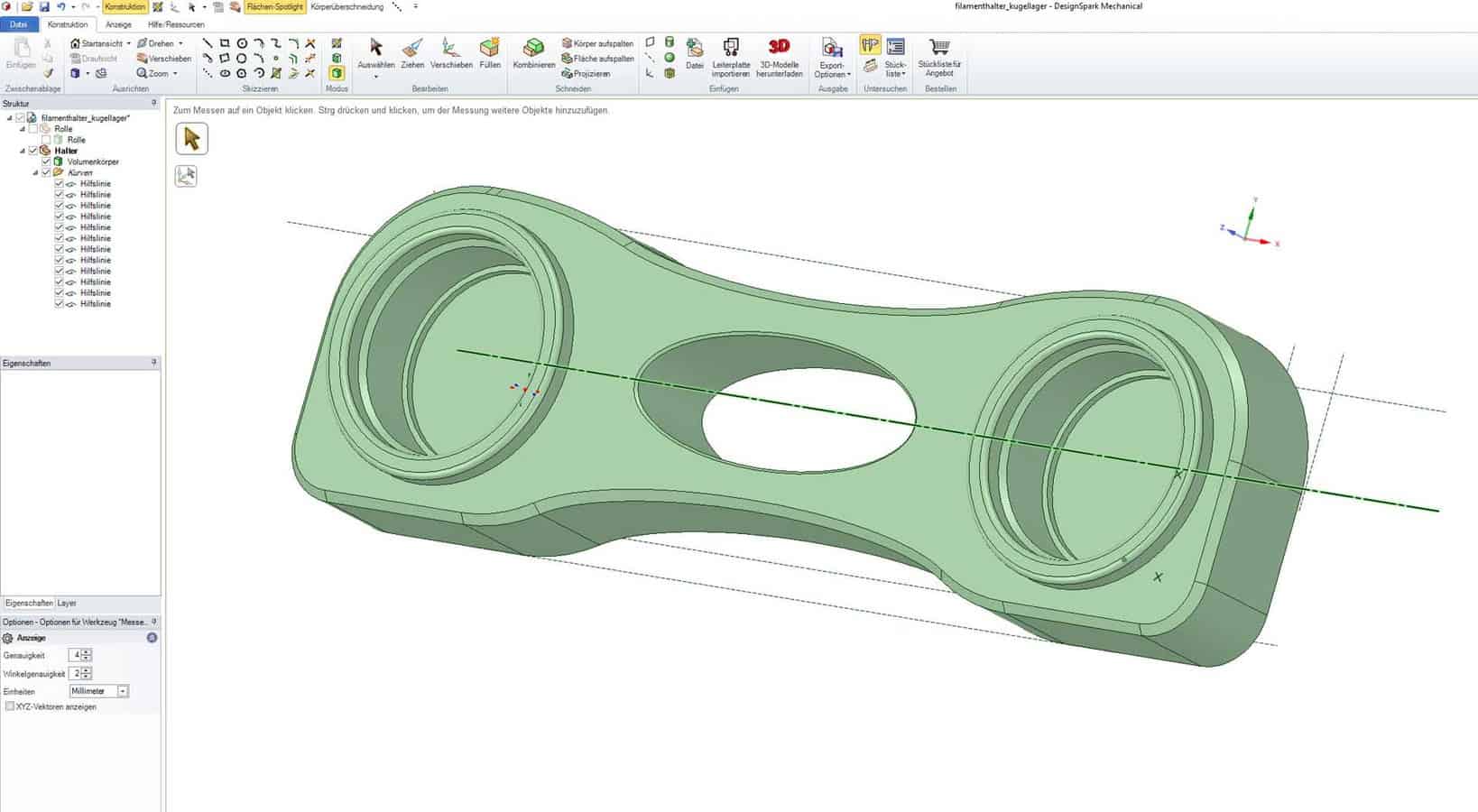Collapse the Kurven tree node
Screen dimensions: 1478x812
point(35,172)
